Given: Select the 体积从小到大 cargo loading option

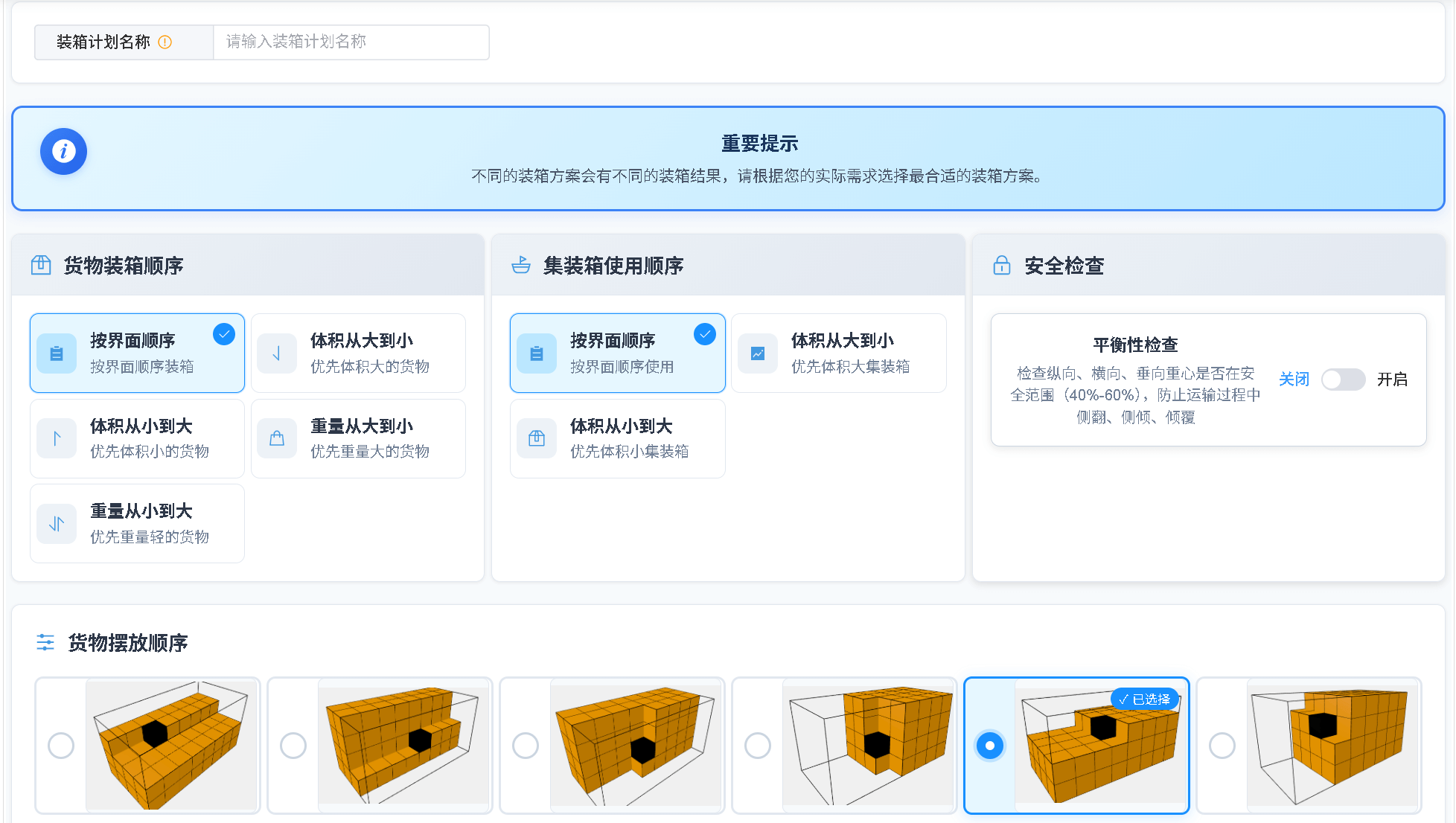Looking at the screenshot, I should coord(137,438).
